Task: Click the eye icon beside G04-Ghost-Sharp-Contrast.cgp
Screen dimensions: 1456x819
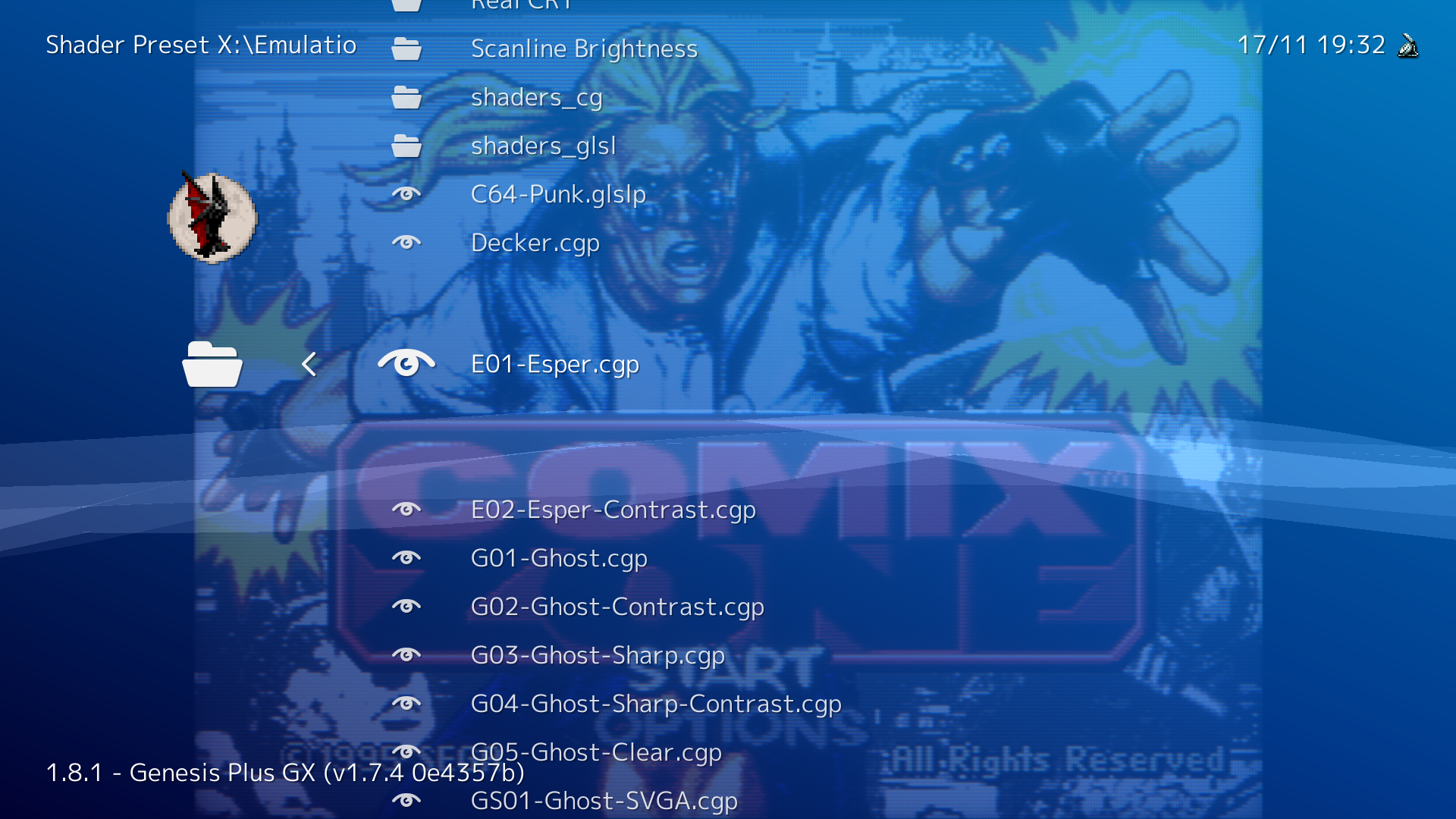Action: tap(406, 704)
